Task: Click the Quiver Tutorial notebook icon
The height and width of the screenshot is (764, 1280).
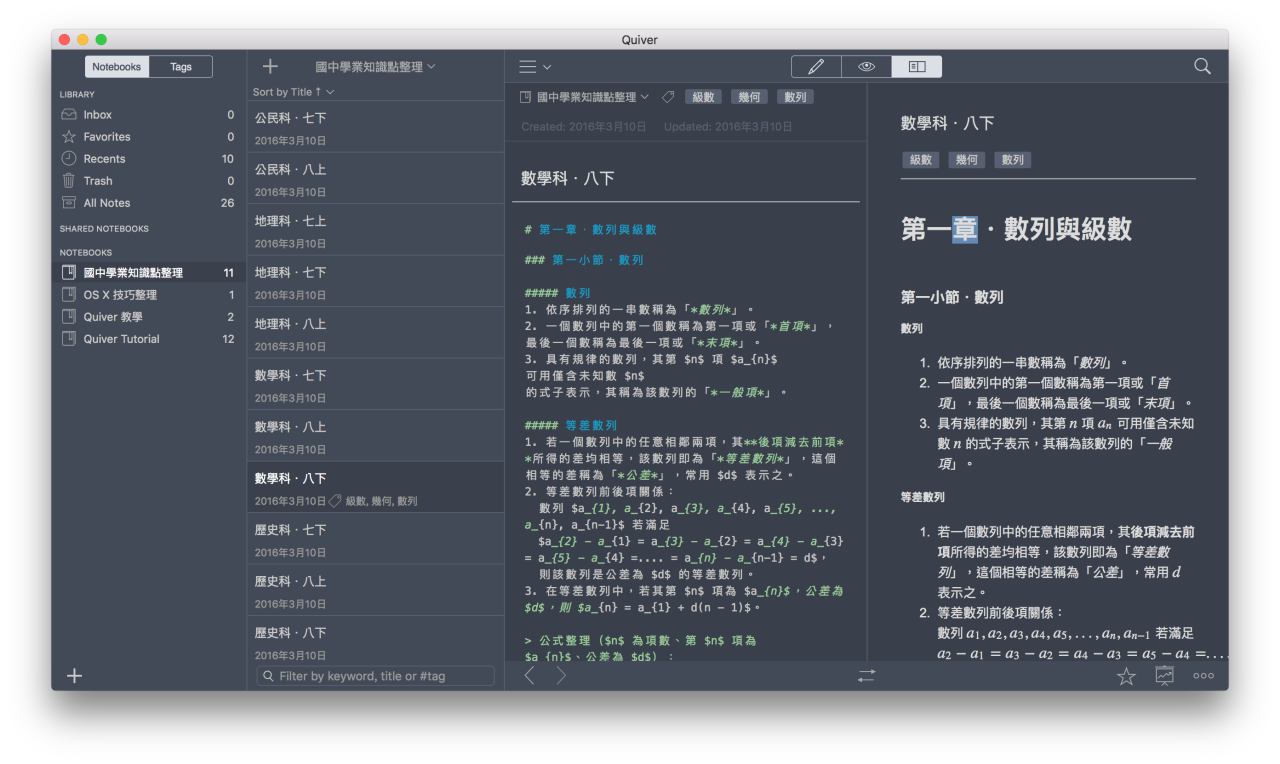Action: coord(69,339)
